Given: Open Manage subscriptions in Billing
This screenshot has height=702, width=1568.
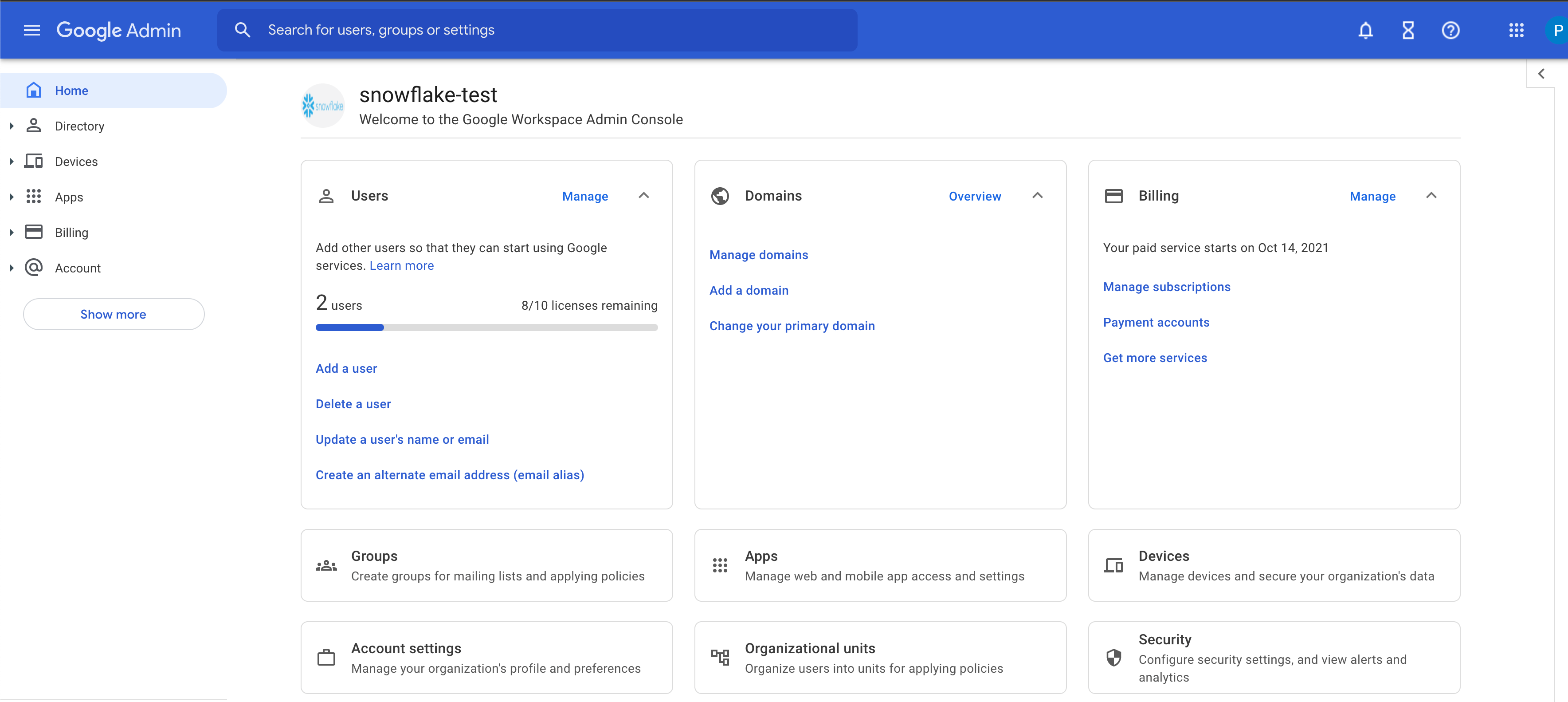Looking at the screenshot, I should click(1166, 286).
